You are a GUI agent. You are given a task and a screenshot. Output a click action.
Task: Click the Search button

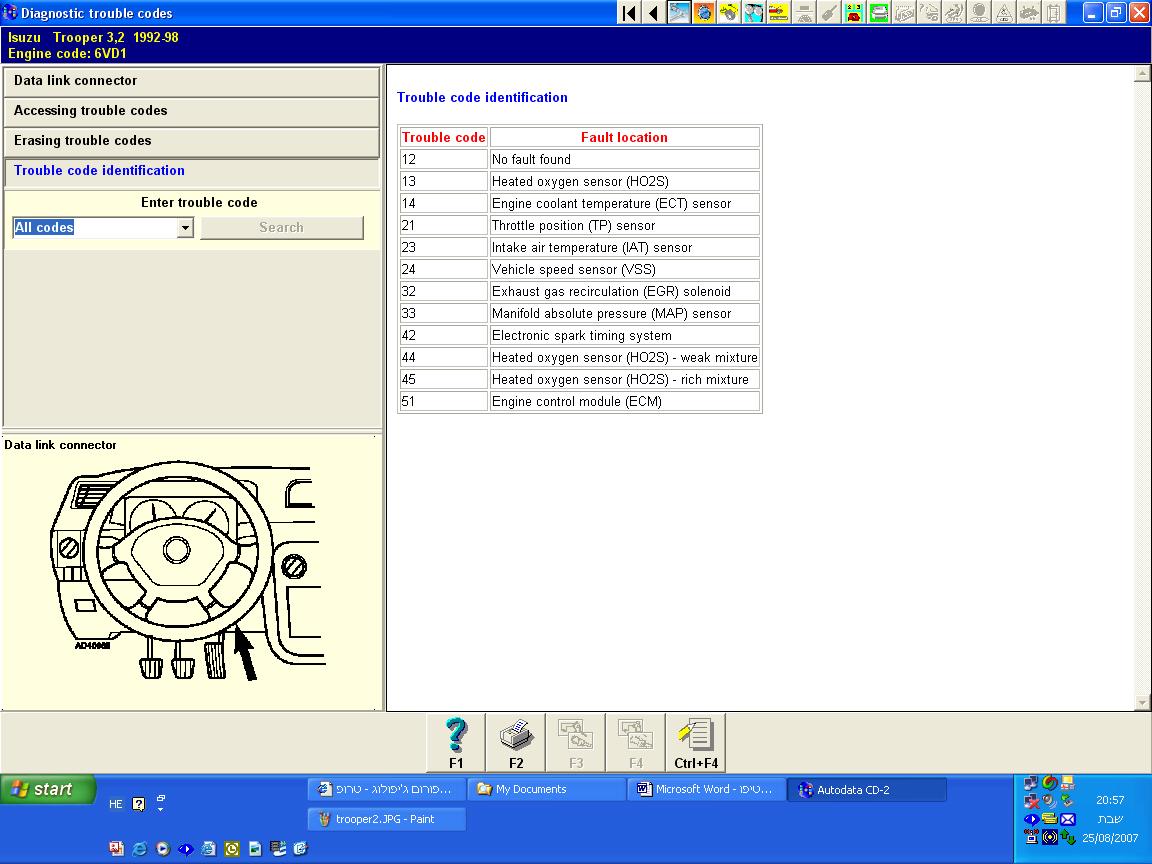pos(281,228)
